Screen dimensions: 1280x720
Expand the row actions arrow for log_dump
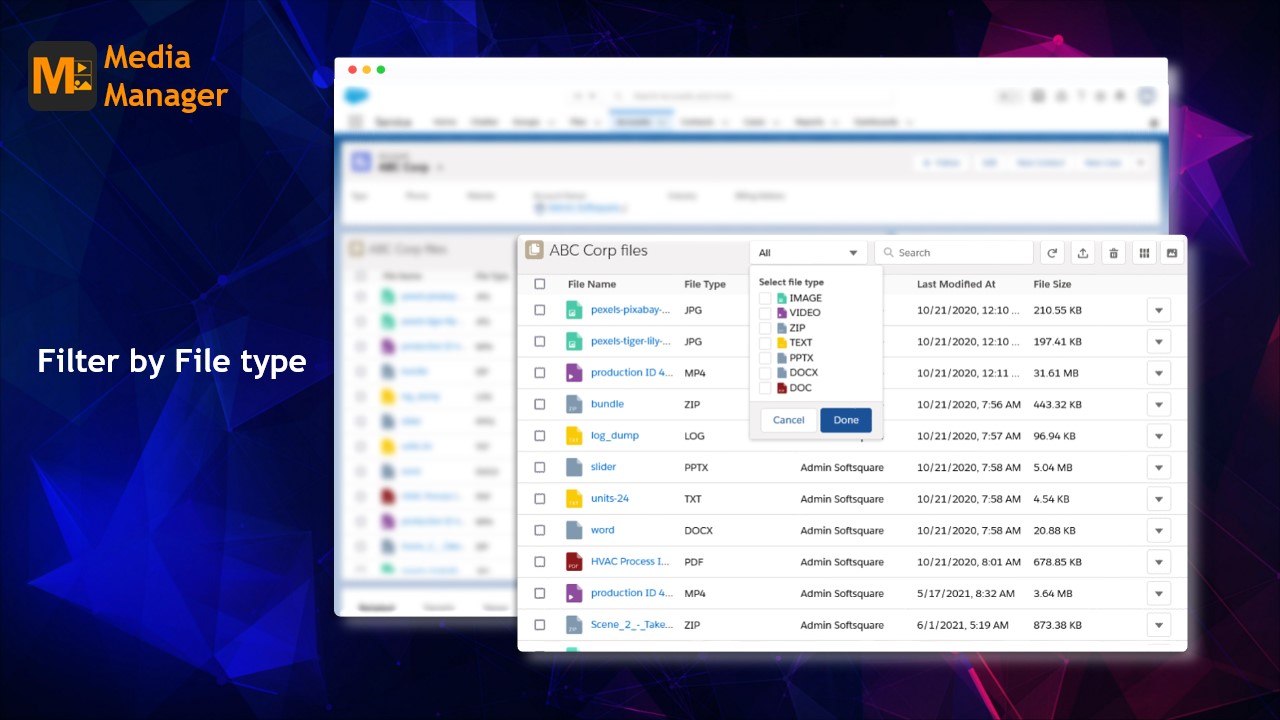click(x=1158, y=435)
